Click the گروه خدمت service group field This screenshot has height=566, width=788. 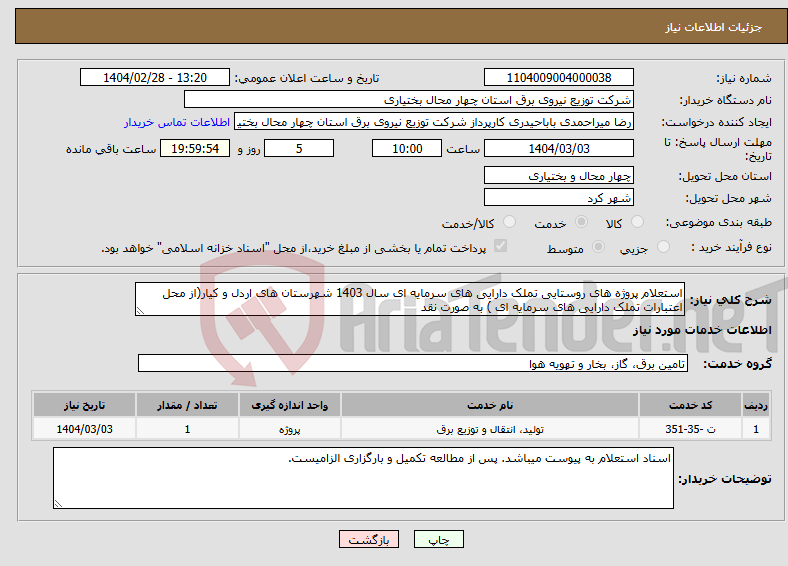pyautogui.click(x=413, y=363)
